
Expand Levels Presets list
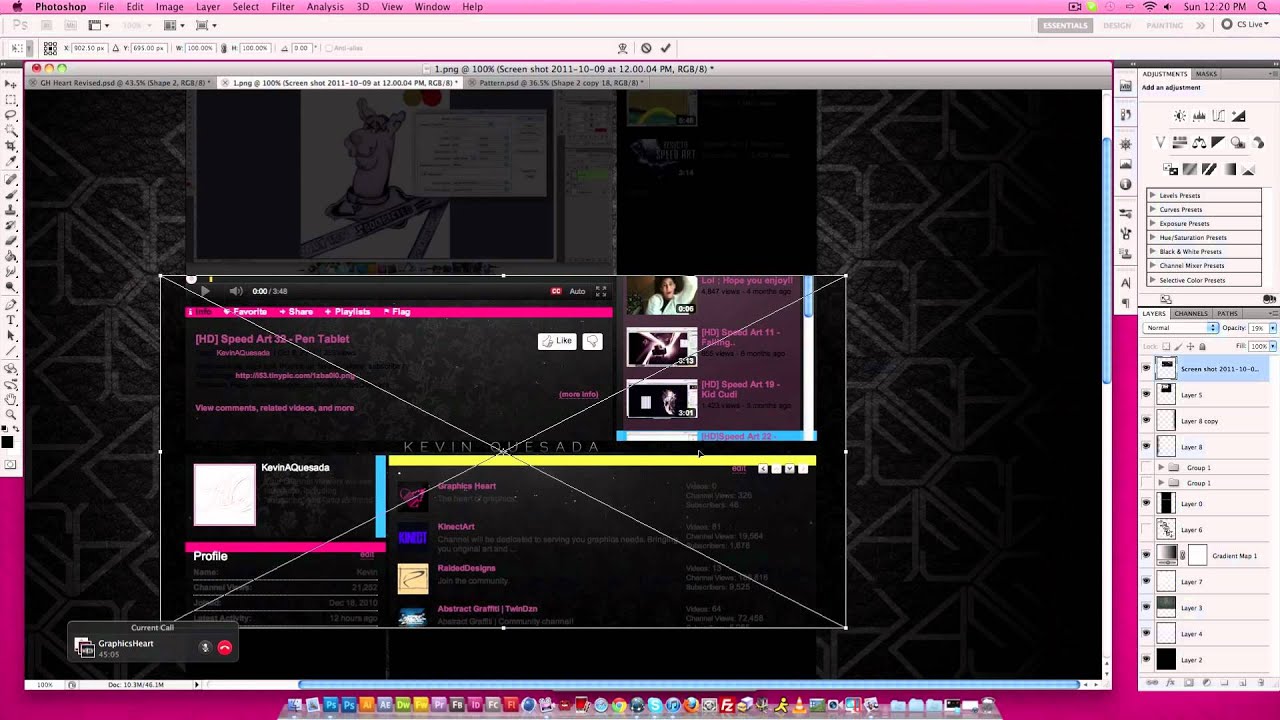click(x=1152, y=195)
